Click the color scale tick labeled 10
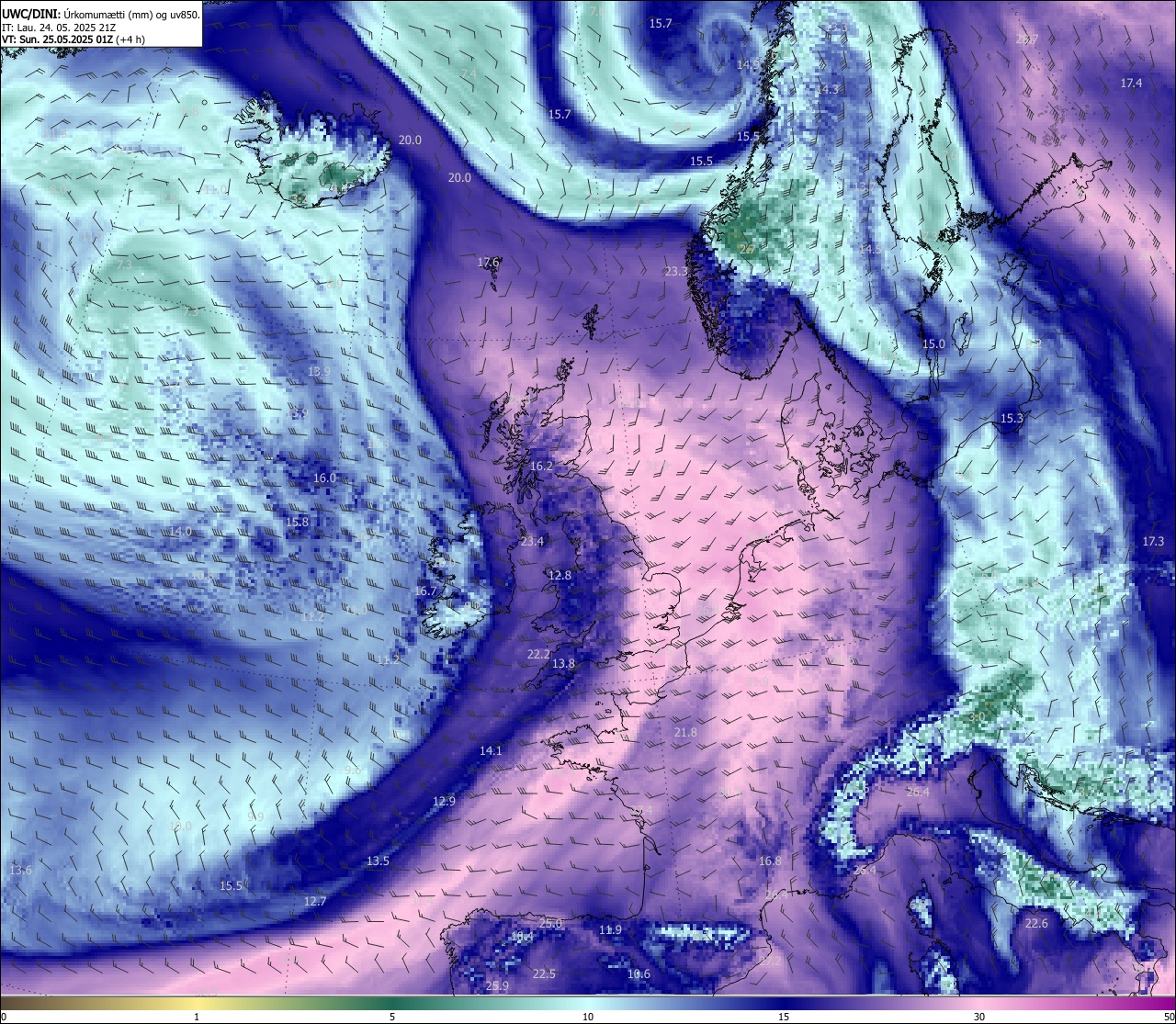This screenshot has width=1176, height=1024. point(588,1016)
